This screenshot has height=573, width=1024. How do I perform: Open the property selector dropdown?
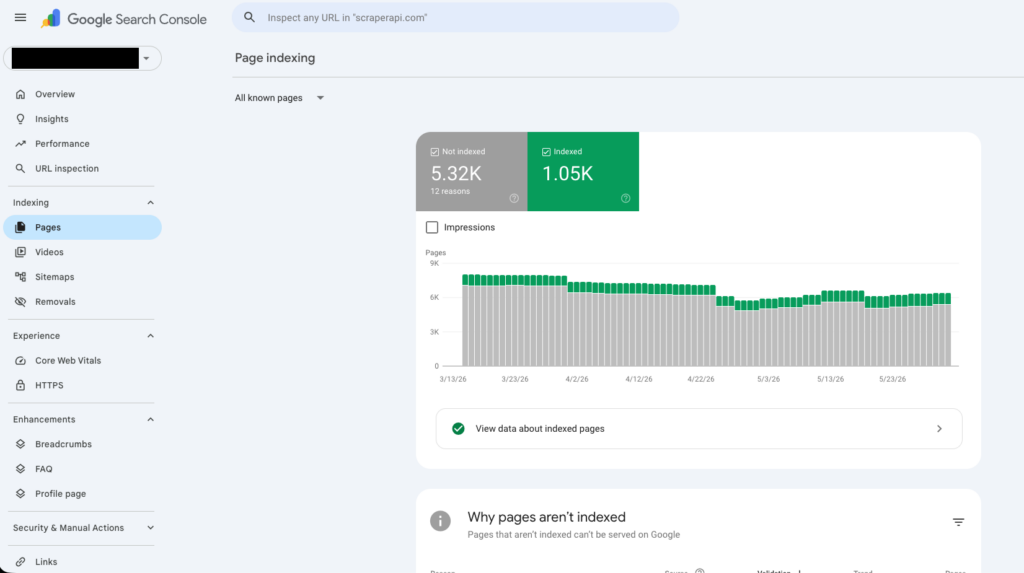[82, 58]
